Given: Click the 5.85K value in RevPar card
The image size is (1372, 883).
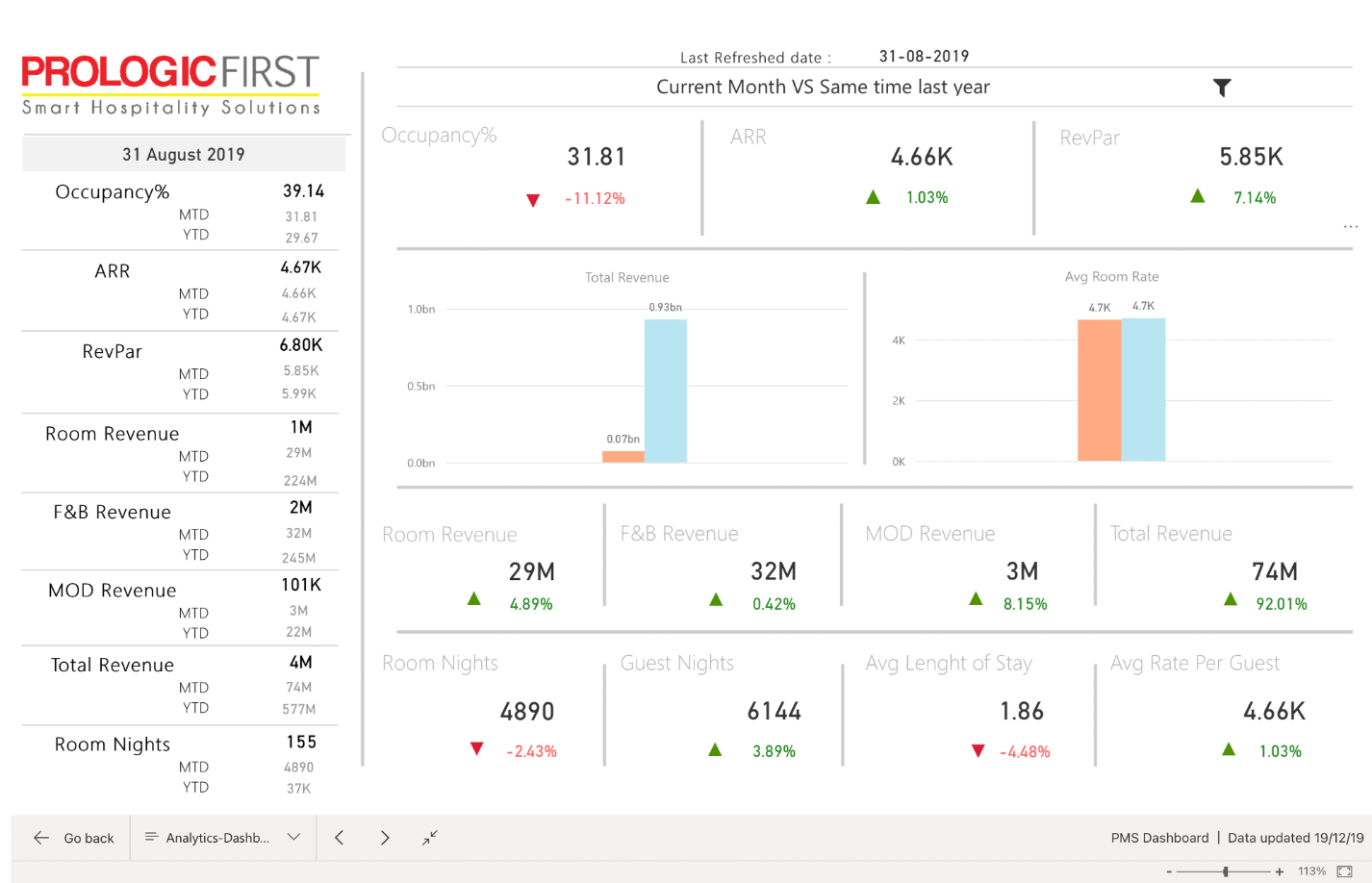Looking at the screenshot, I should (1251, 157).
